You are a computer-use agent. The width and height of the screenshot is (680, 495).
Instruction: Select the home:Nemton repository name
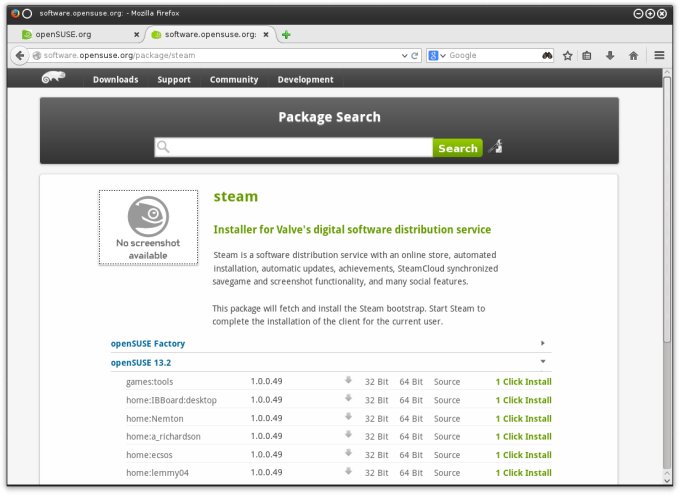(x=155, y=419)
